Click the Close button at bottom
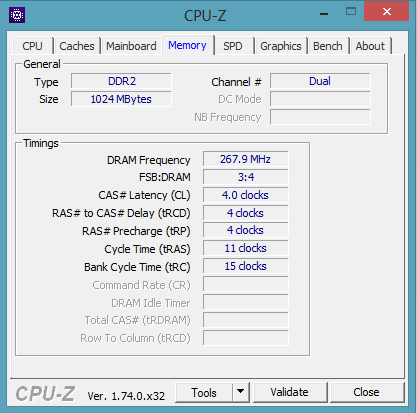This screenshot has height=413, width=417. (x=366, y=392)
